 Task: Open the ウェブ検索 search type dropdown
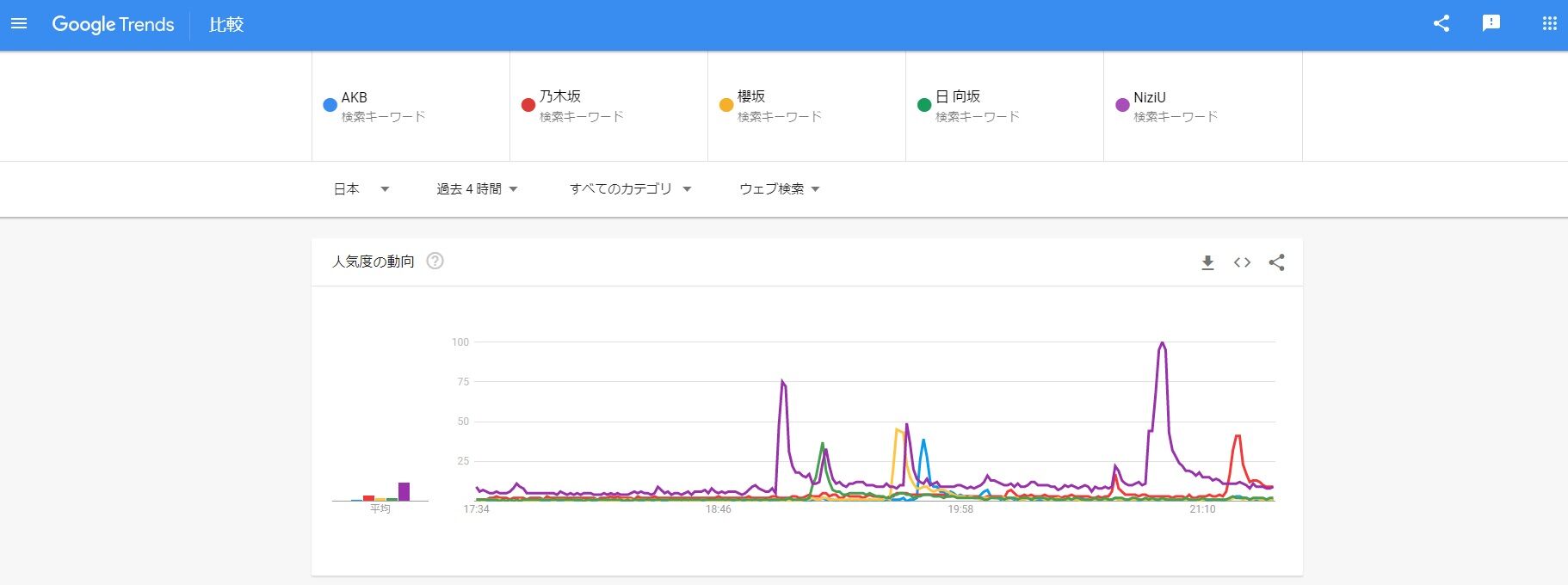[x=780, y=189]
